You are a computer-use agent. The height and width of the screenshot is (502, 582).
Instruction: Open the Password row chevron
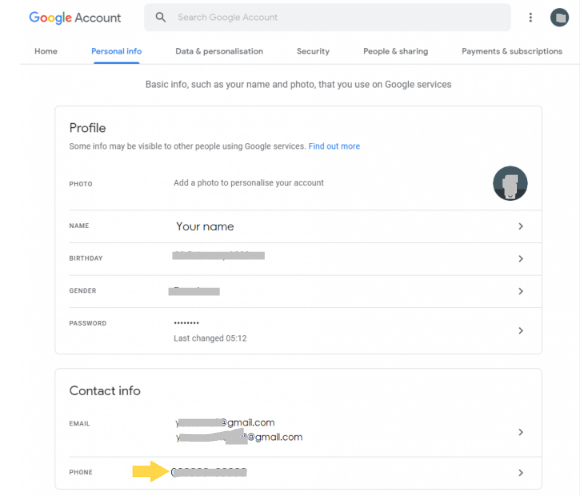coord(521,330)
